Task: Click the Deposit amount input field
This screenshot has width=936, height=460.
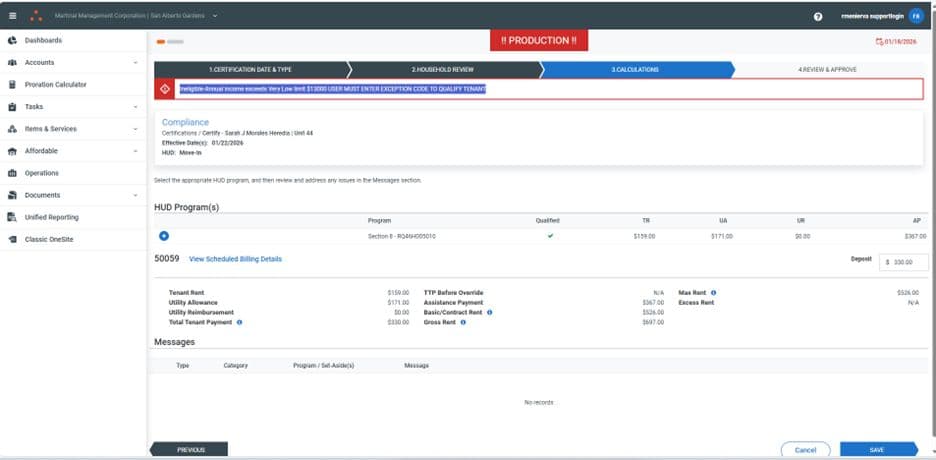Action: (x=904, y=262)
